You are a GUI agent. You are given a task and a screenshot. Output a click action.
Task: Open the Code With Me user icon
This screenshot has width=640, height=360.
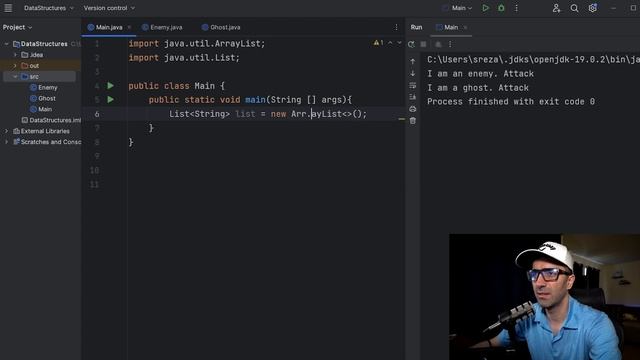(556, 8)
